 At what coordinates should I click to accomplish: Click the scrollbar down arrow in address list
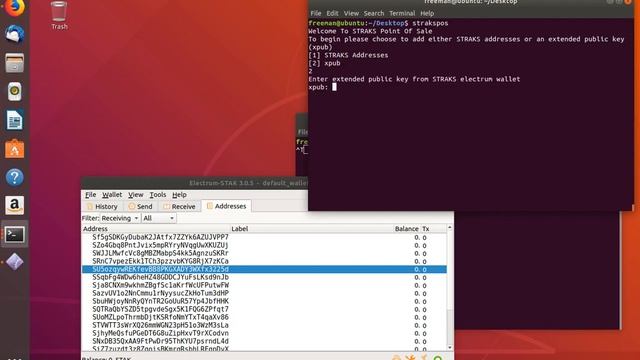click(450, 348)
